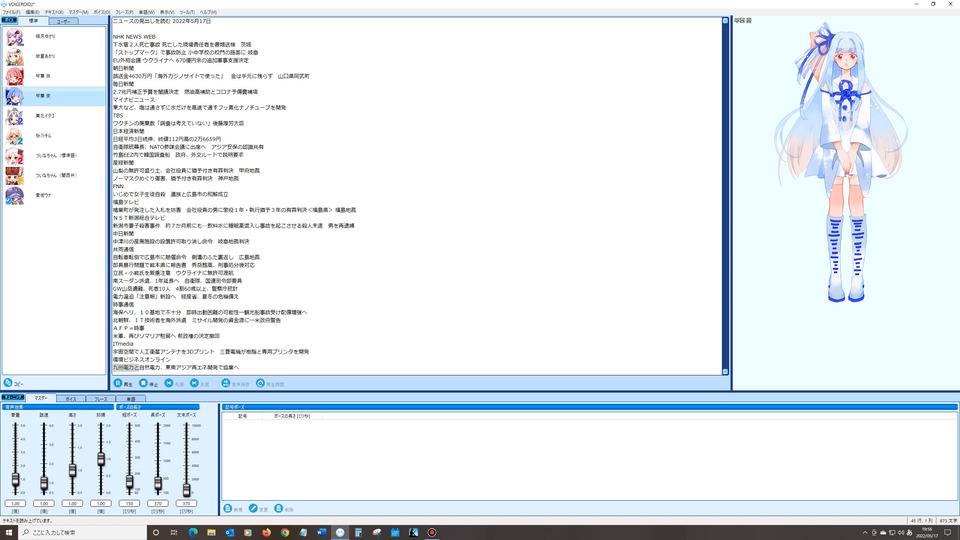The image size is (960, 540).
Task: Open the フレーズ tuning tab
Action: pos(101,399)
